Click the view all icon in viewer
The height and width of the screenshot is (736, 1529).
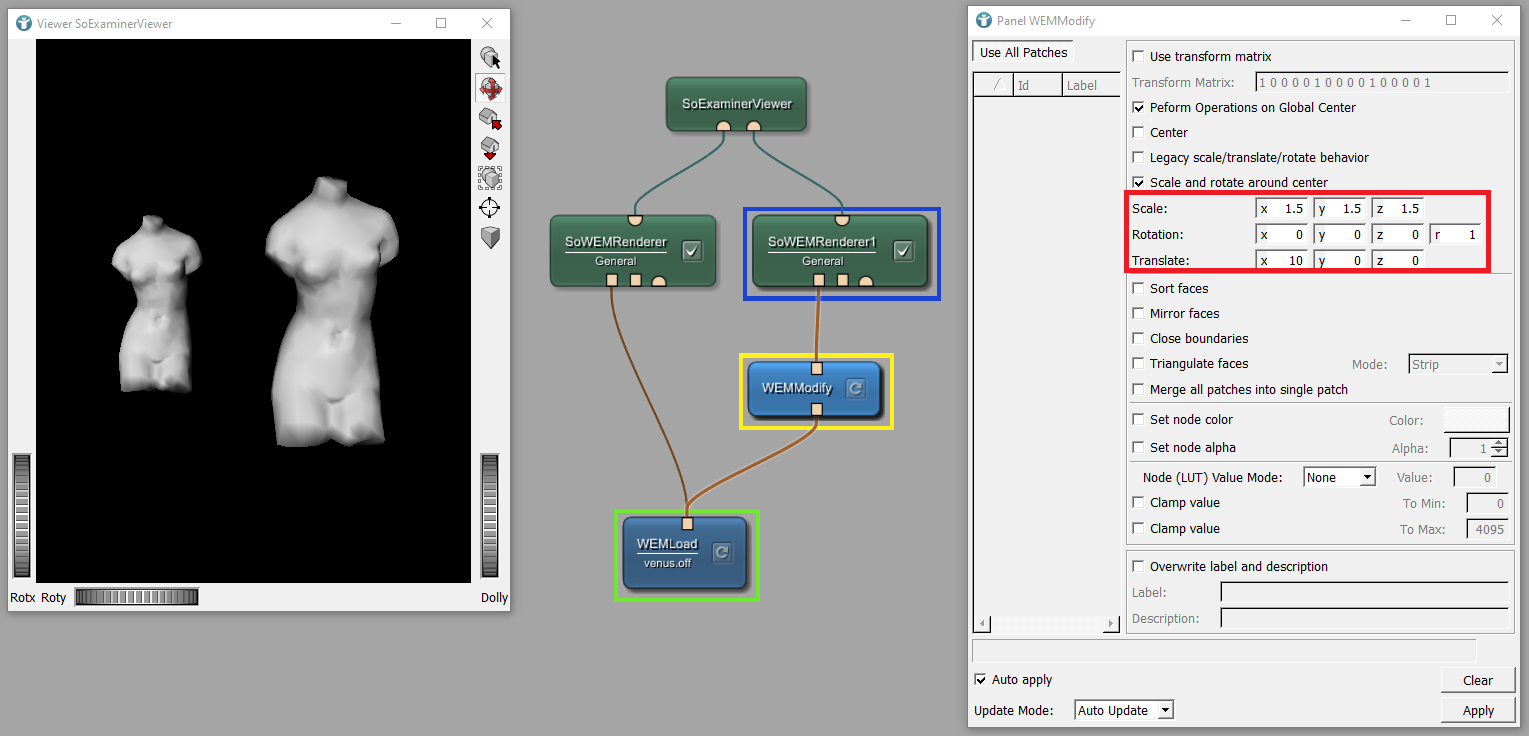coord(490,178)
